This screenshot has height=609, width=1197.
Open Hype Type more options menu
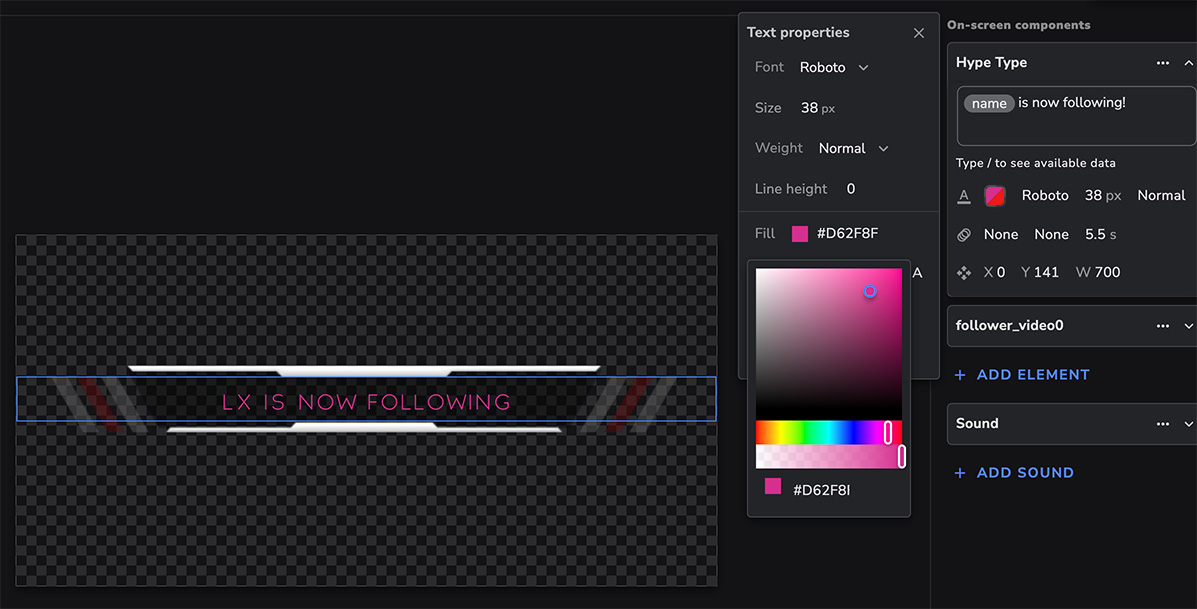tap(1162, 63)
